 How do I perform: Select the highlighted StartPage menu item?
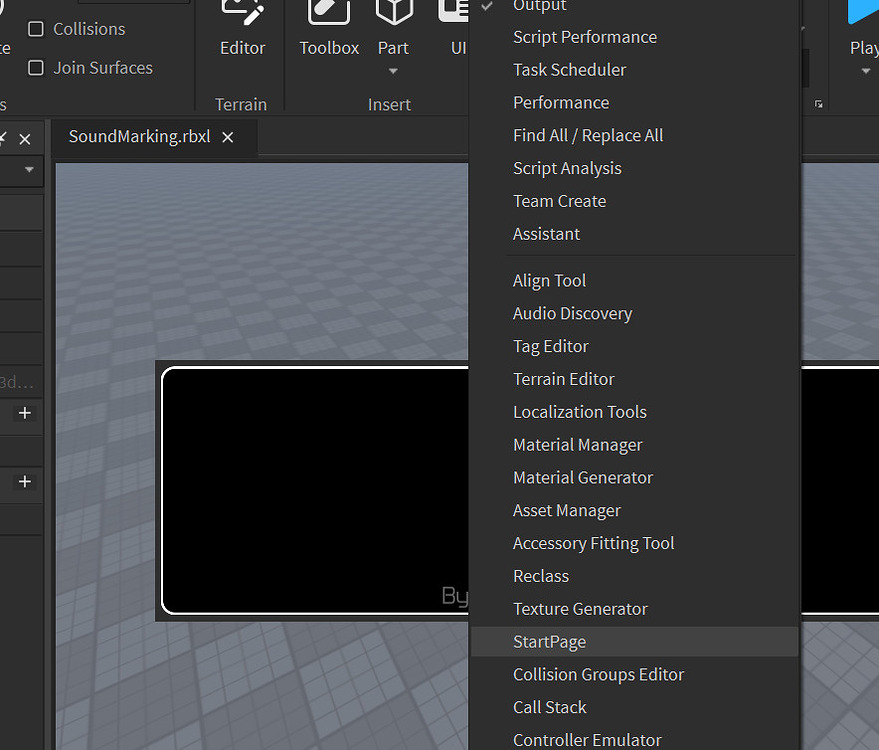634,641
